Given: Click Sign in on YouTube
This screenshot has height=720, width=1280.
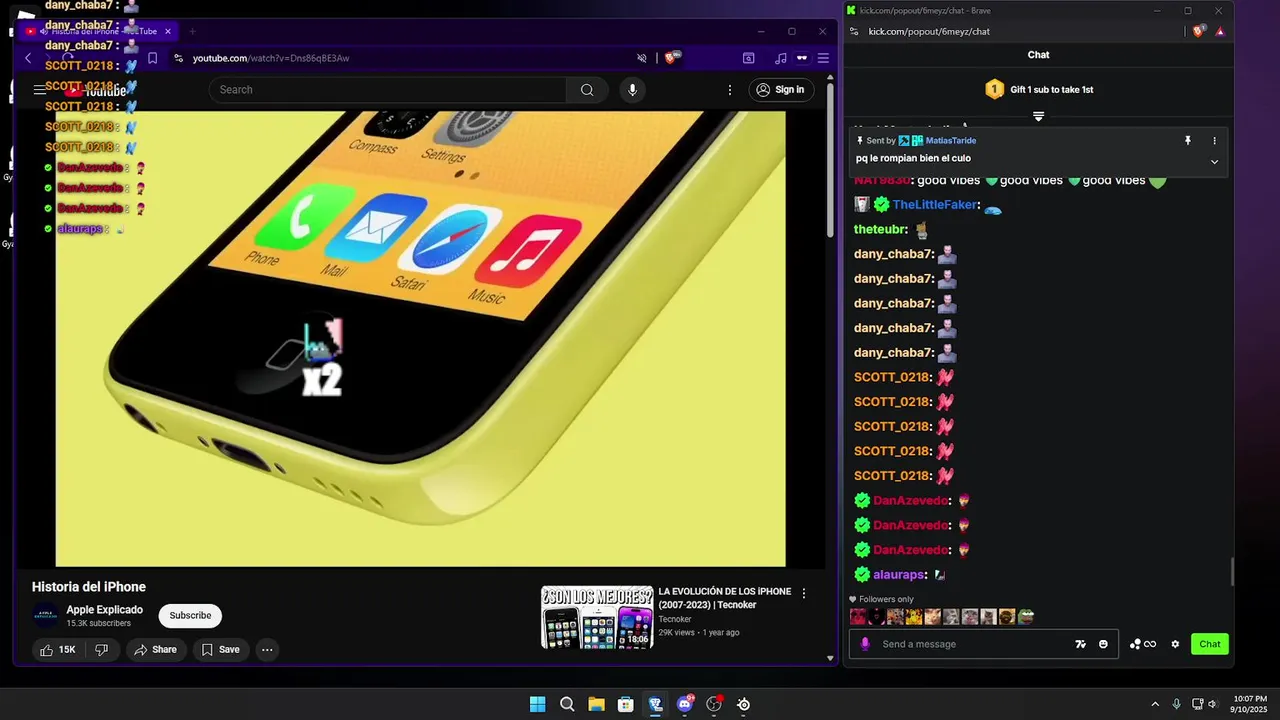Looking at the screenshot, I should click(781, 90).
